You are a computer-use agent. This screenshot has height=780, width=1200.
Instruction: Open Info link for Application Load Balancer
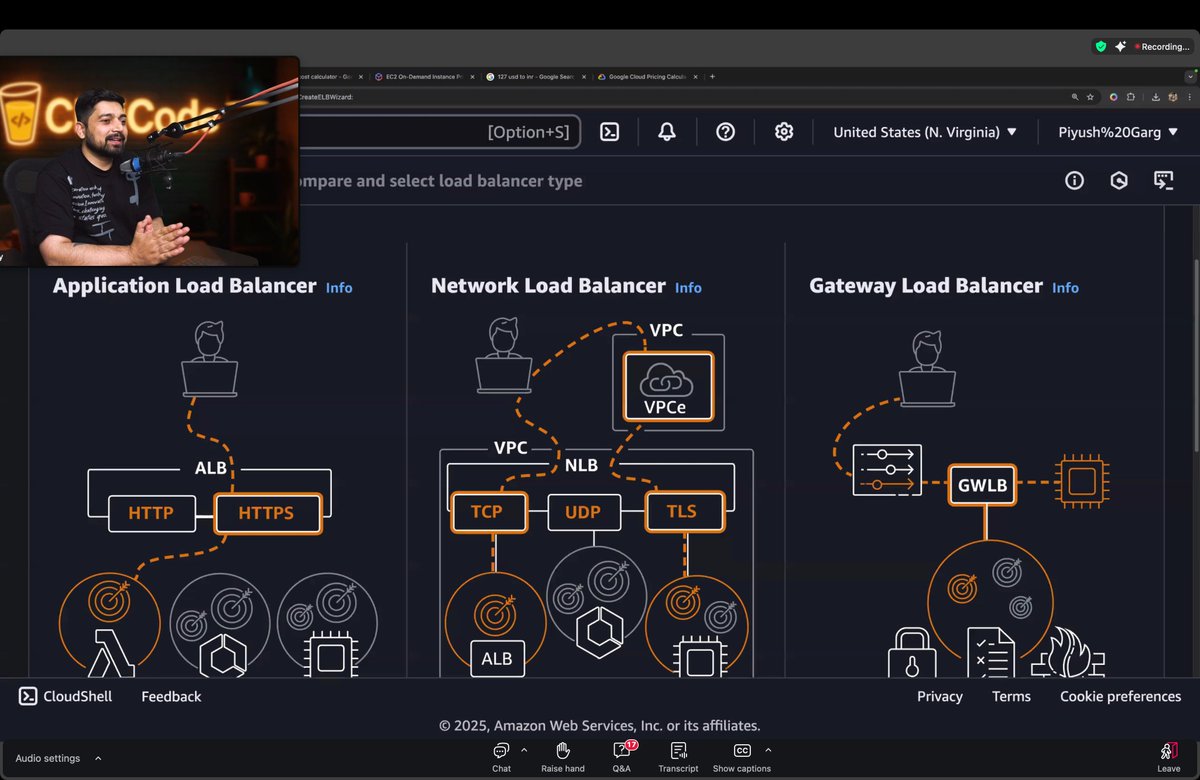339,288
